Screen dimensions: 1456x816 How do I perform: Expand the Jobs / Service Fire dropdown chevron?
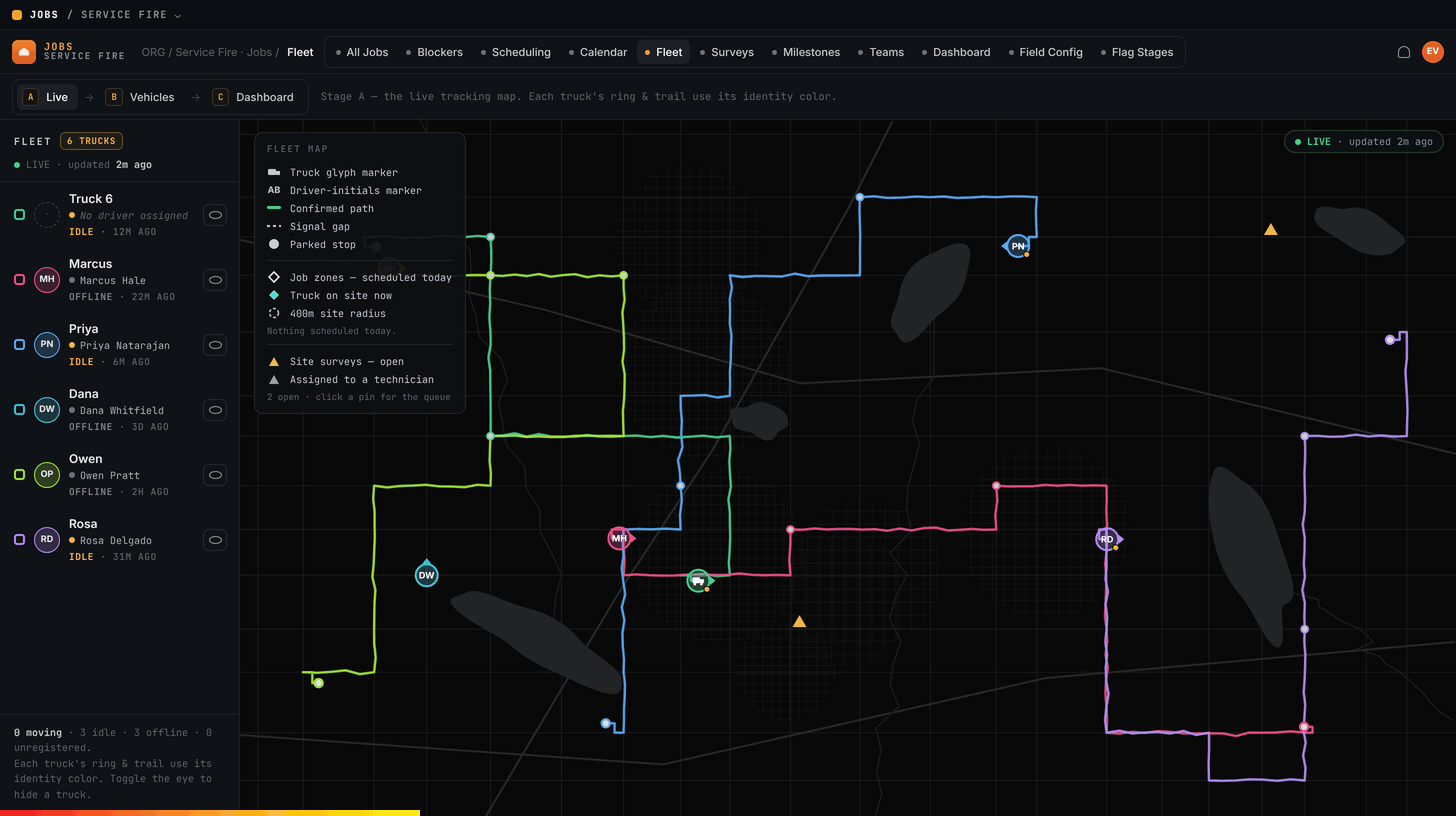178,15
